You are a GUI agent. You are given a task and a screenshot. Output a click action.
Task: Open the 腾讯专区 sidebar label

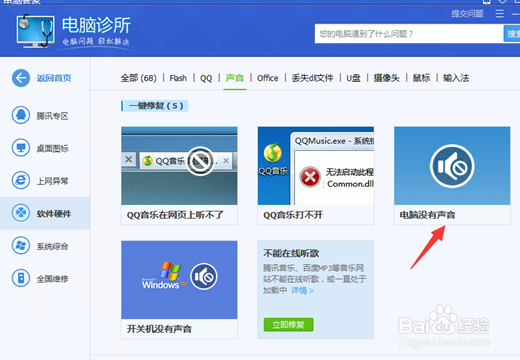coord(52,116)
